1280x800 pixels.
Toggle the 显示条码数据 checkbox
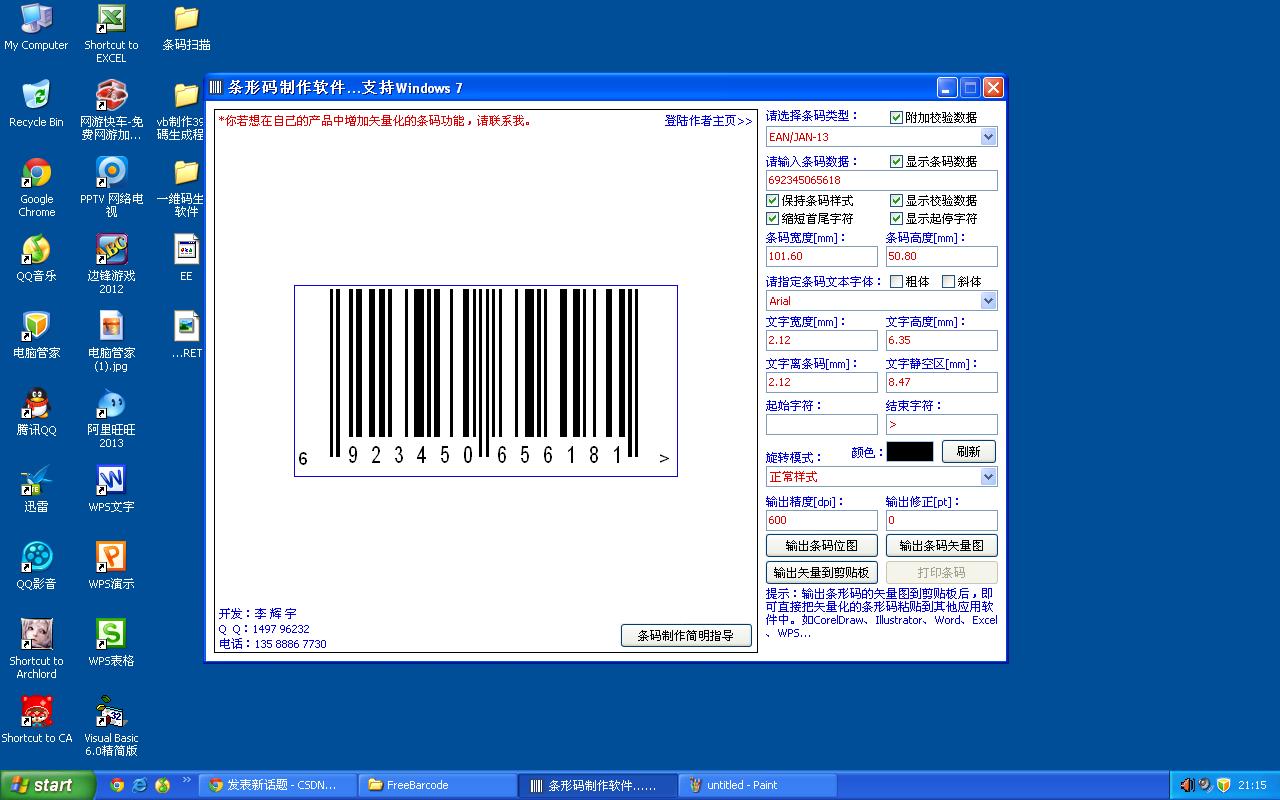pos(896,161)
